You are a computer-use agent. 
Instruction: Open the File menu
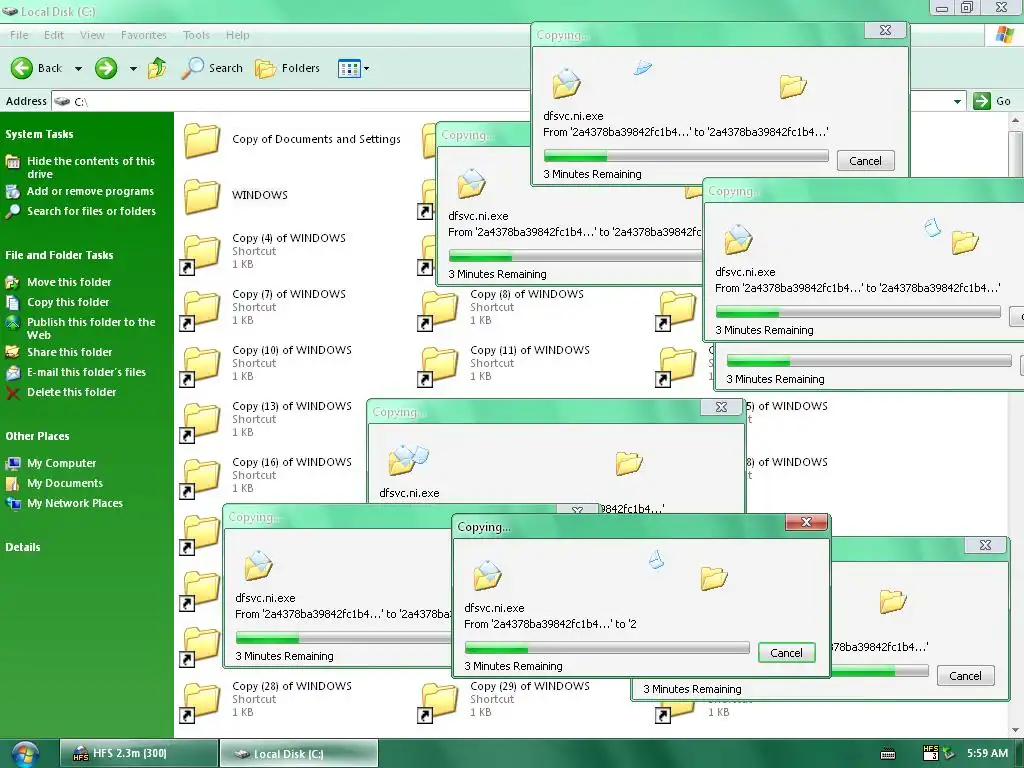pos(19,35)
